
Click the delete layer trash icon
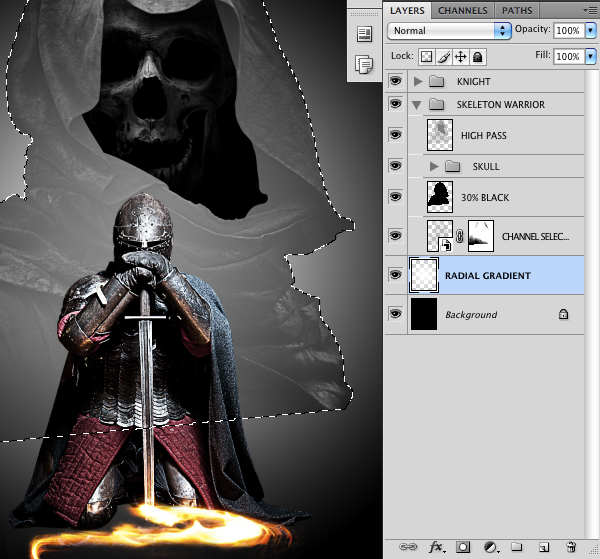point(571,547)
